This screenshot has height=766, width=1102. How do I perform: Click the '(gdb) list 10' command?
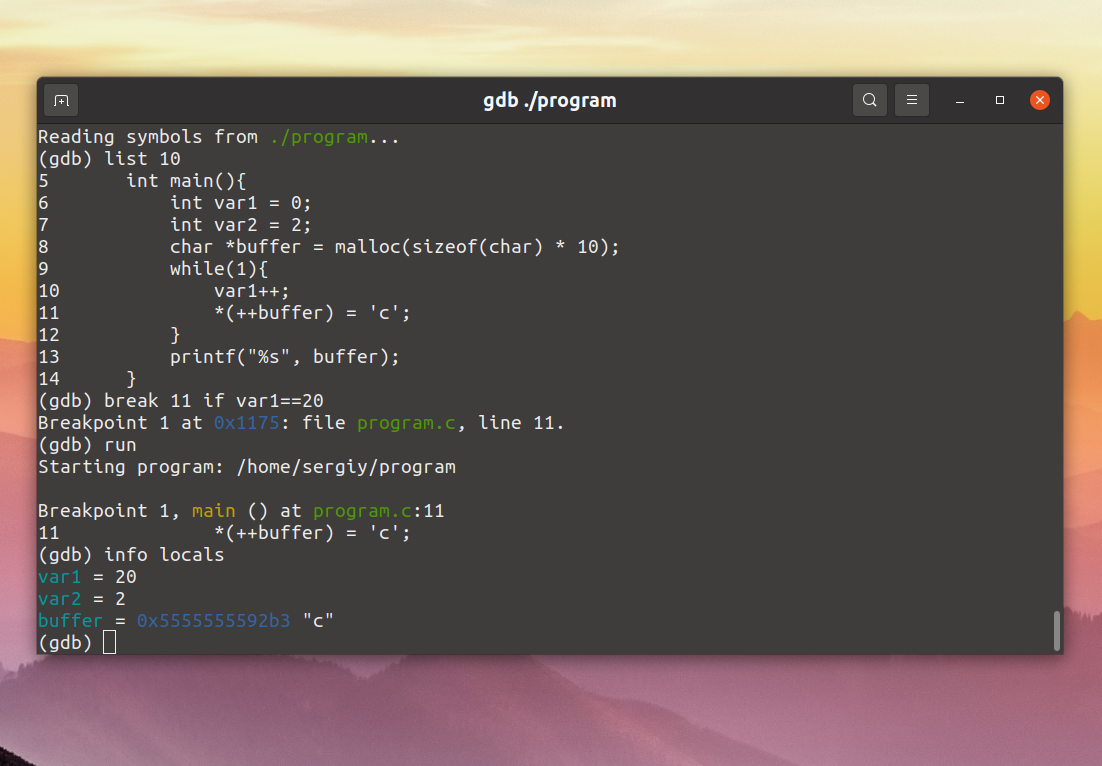point(109,159)
